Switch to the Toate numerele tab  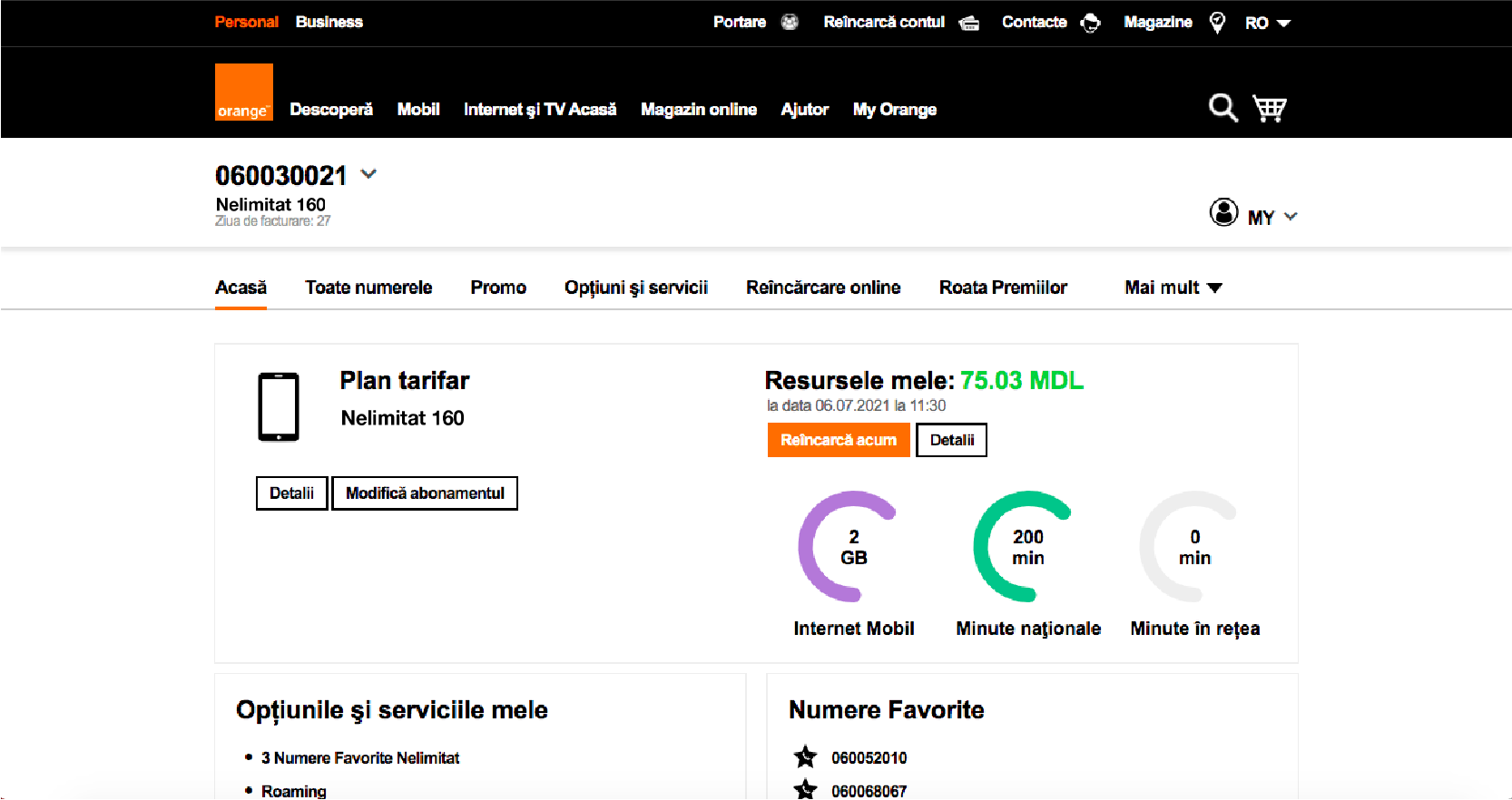point(368,288)
